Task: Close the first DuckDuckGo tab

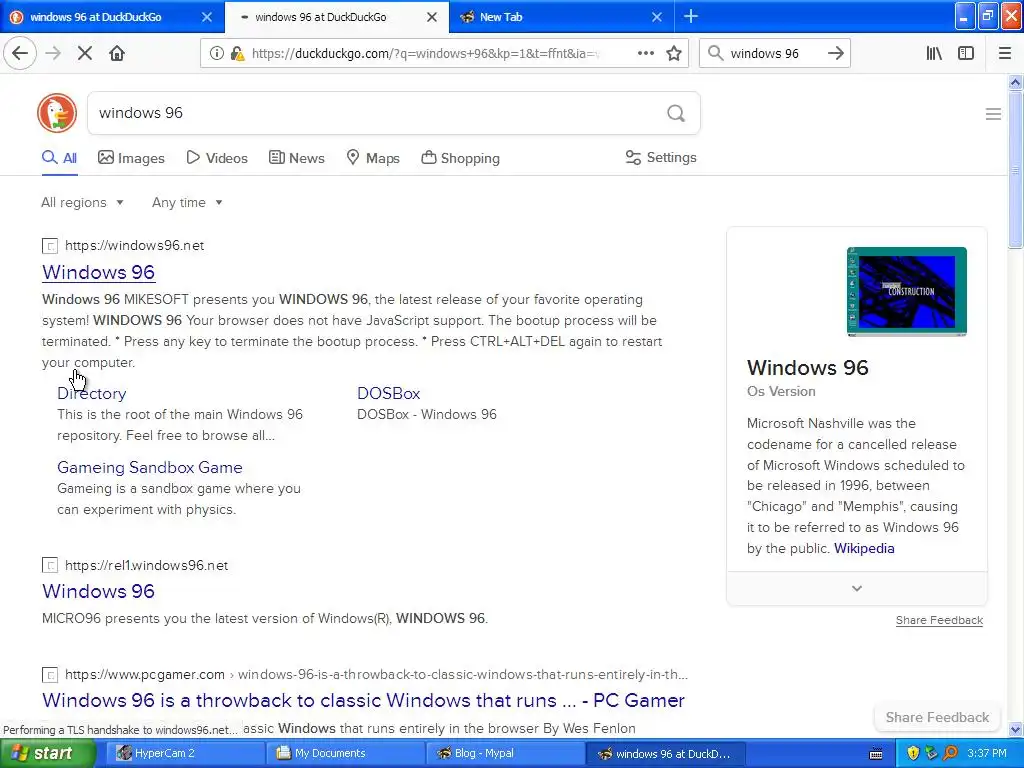Action: click(x=207, y=17)
